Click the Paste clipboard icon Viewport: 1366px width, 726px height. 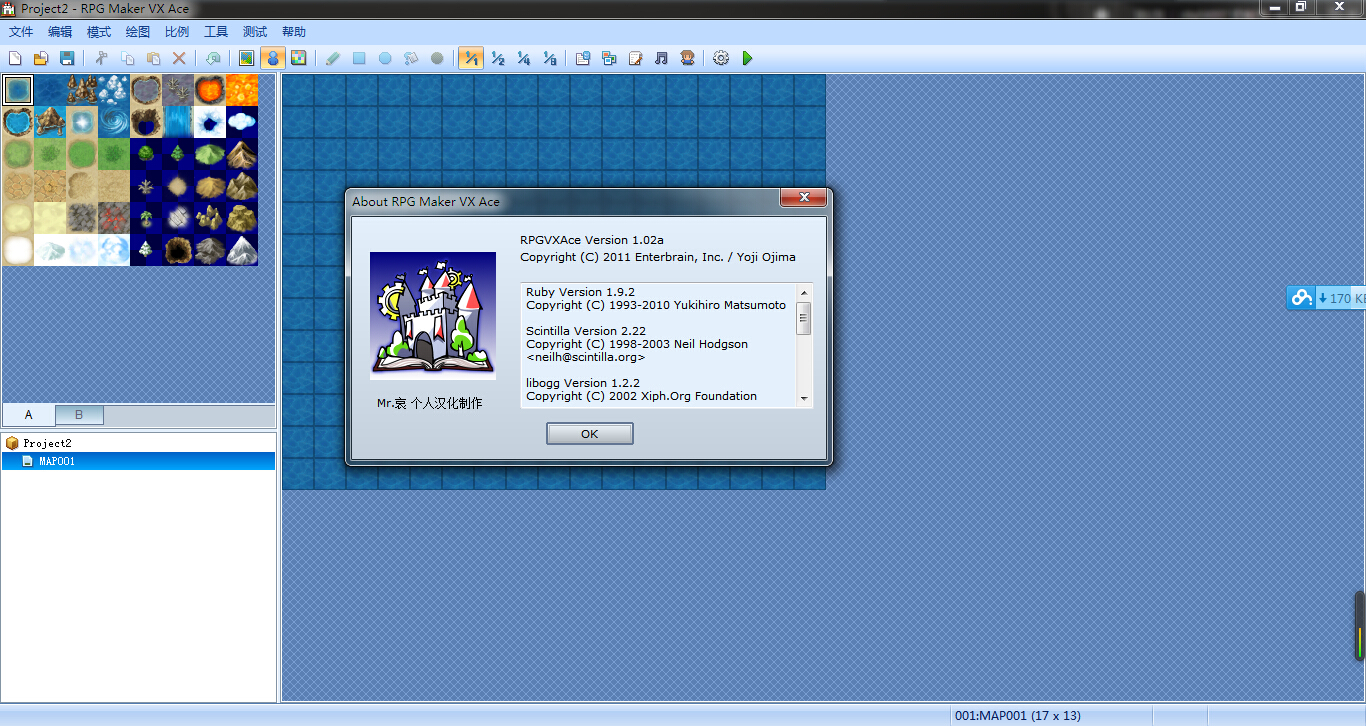154,59
